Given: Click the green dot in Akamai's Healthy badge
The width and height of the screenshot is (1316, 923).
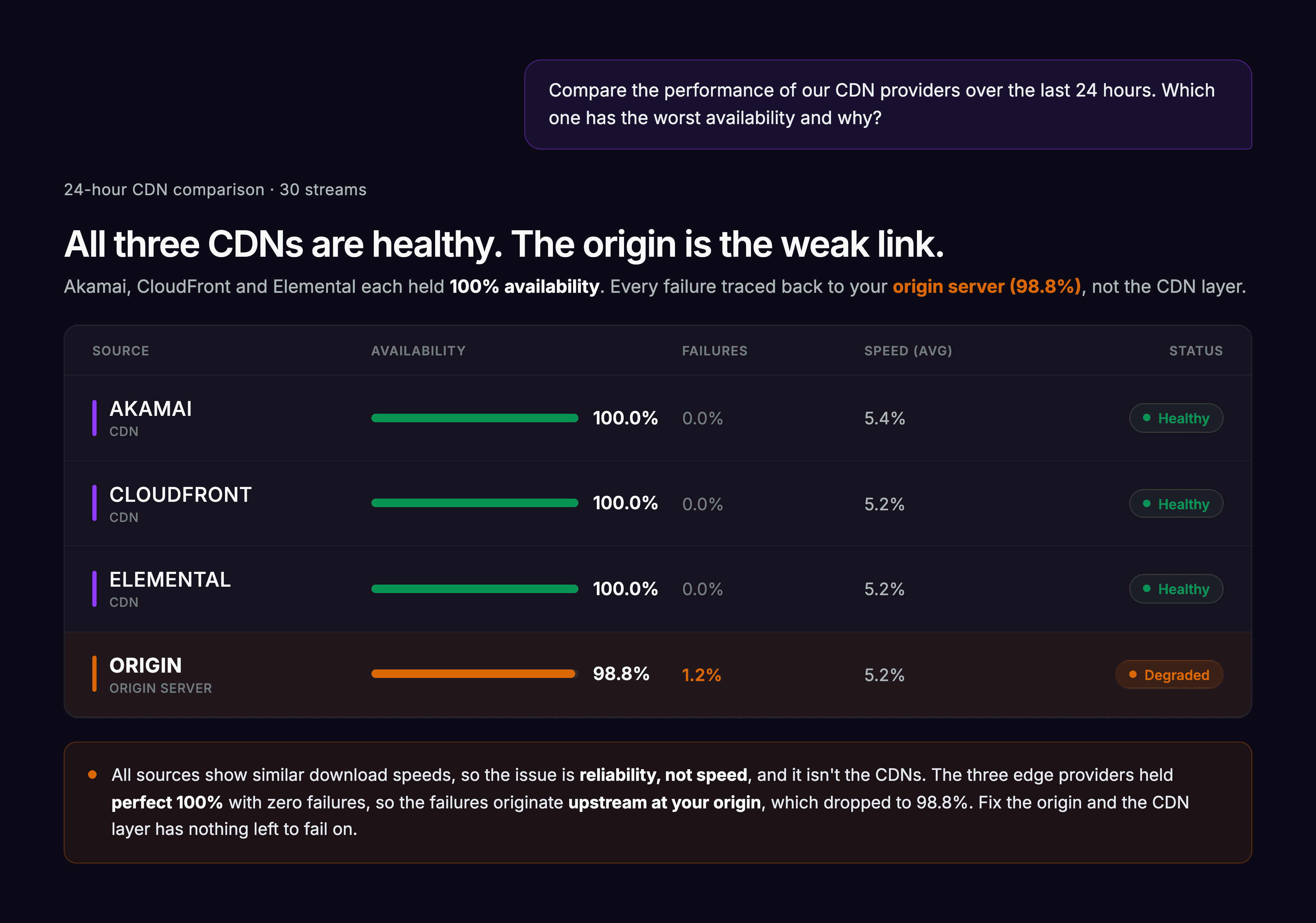Looking at the screenshot, I should click(x=1146, y=418).
